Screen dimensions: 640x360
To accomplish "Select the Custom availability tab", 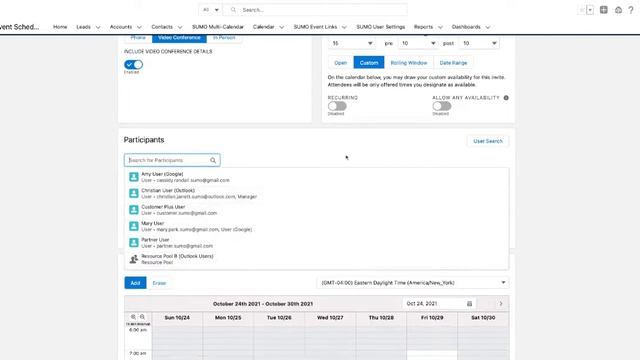I will [x=369, y=63].
